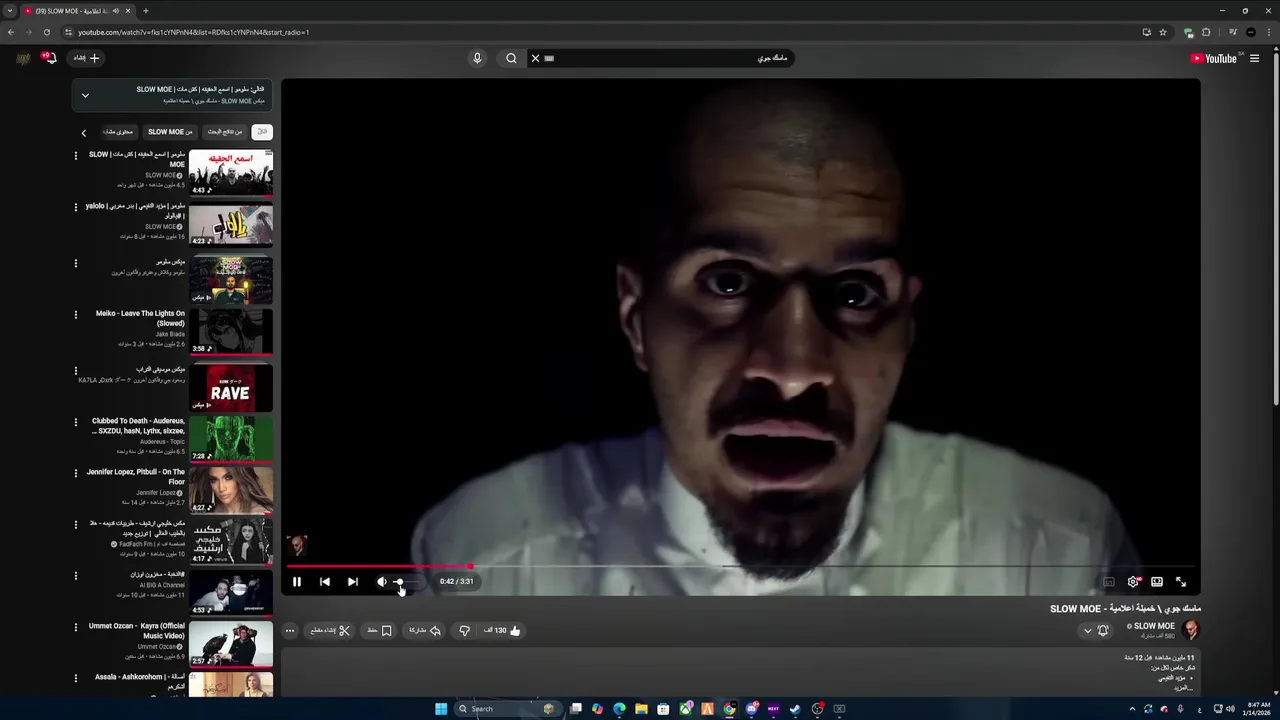Open notifications bell with 9+ badge
This screenshot has width=1280, height=720.
pos(48,58)
